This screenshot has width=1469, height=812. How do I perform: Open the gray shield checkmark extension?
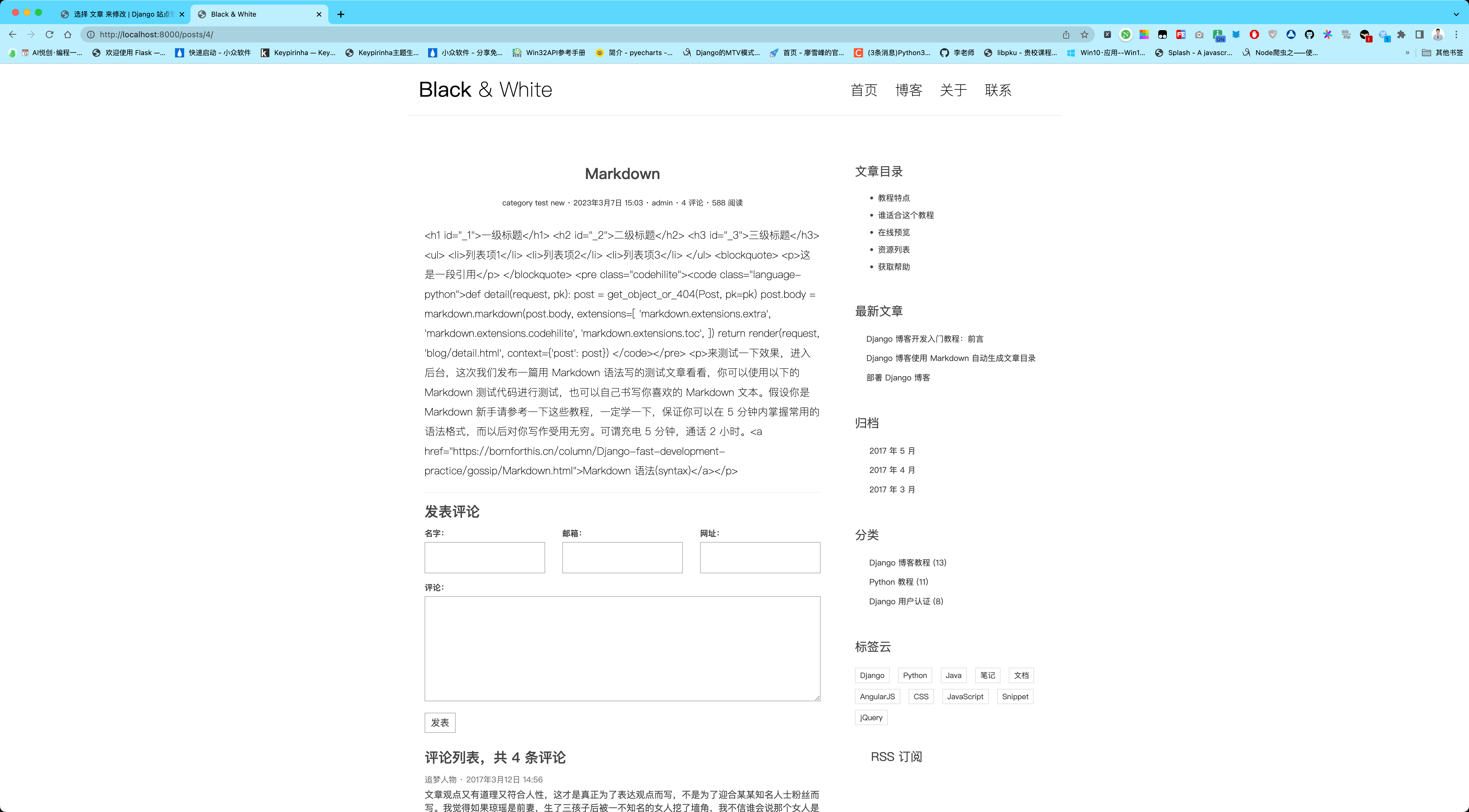(1273, 34)
